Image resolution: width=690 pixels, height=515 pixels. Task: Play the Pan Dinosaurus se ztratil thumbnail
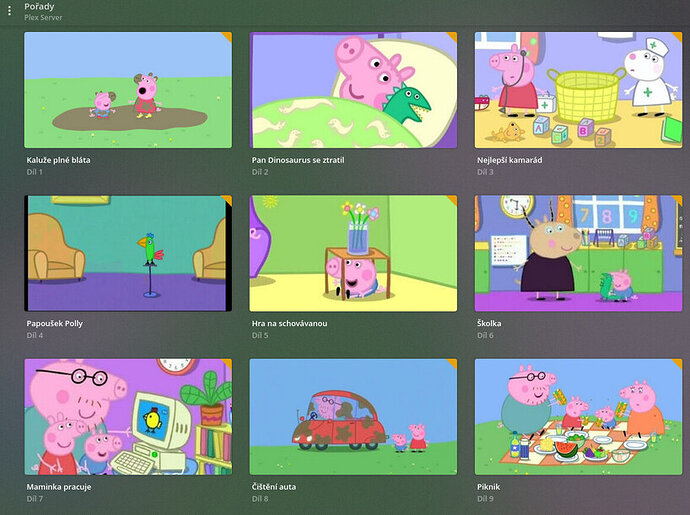(x=353, y=90)
